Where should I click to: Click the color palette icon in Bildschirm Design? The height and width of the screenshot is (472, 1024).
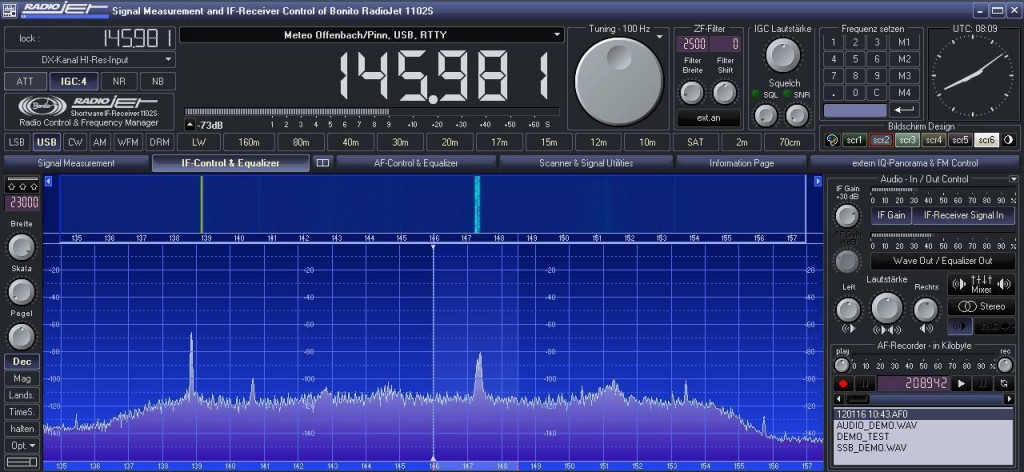(x=830, y=140)
